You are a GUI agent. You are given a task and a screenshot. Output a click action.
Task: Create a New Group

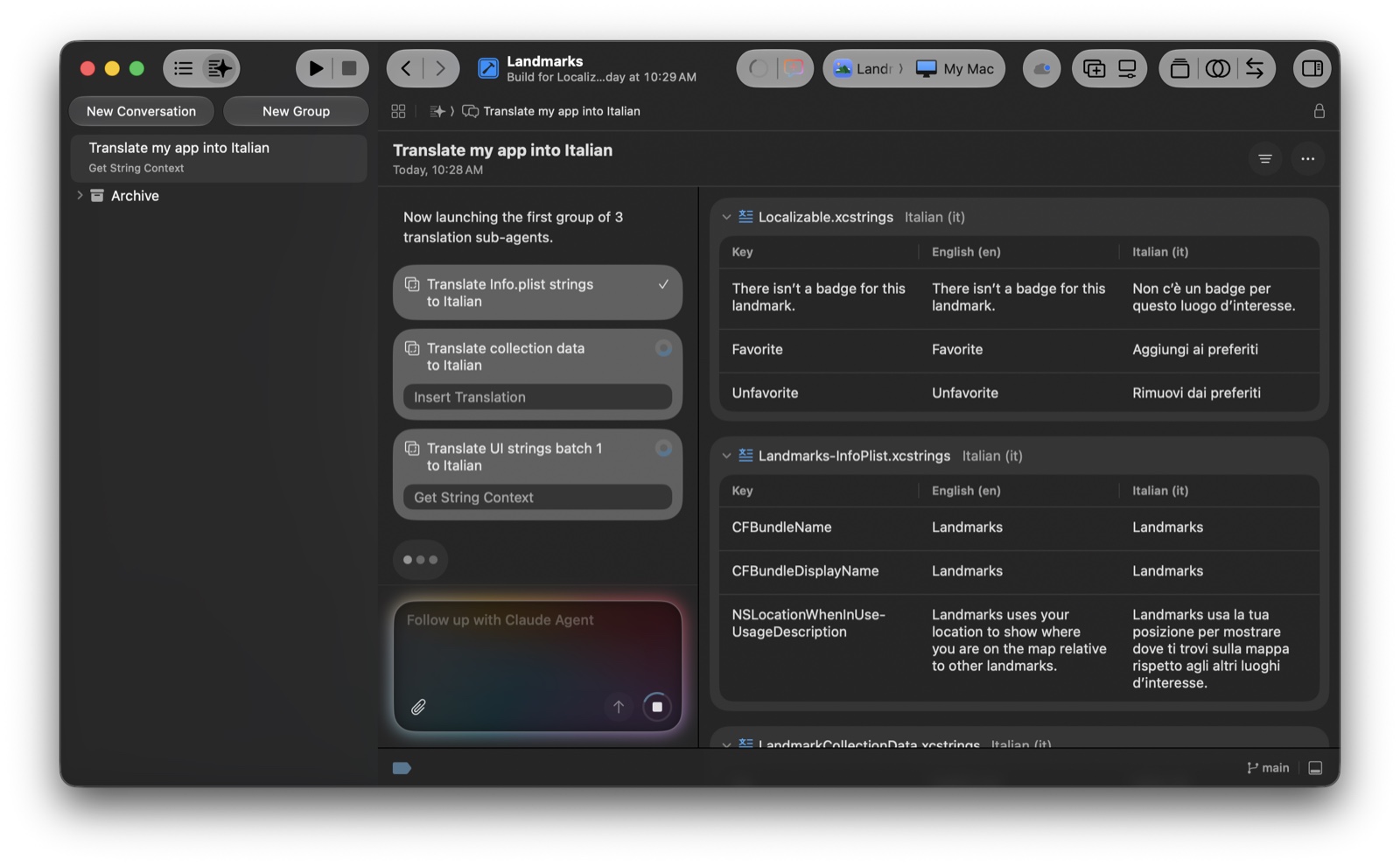click(x=296, y=111)
